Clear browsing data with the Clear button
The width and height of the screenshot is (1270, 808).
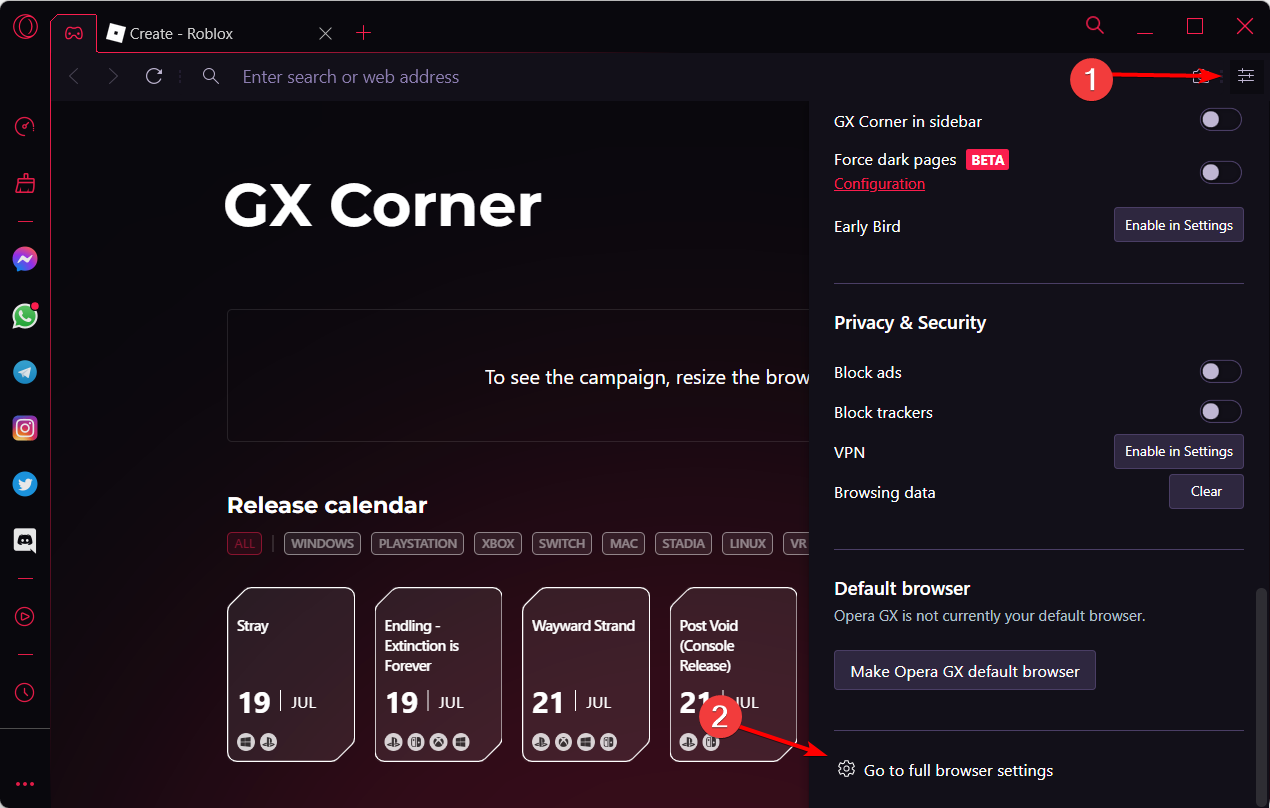1206,491
